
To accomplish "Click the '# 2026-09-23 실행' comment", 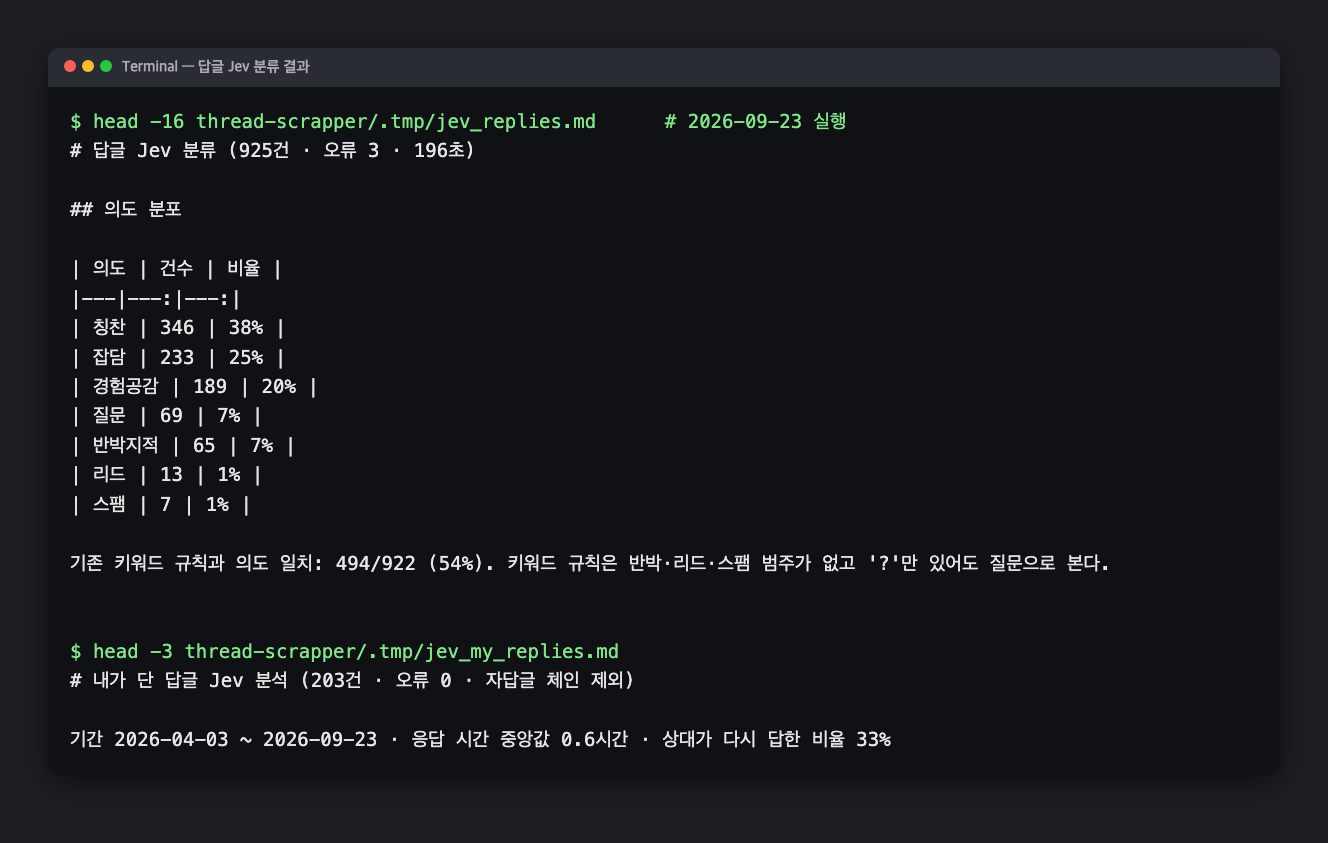I will click(x=755, y=122).
